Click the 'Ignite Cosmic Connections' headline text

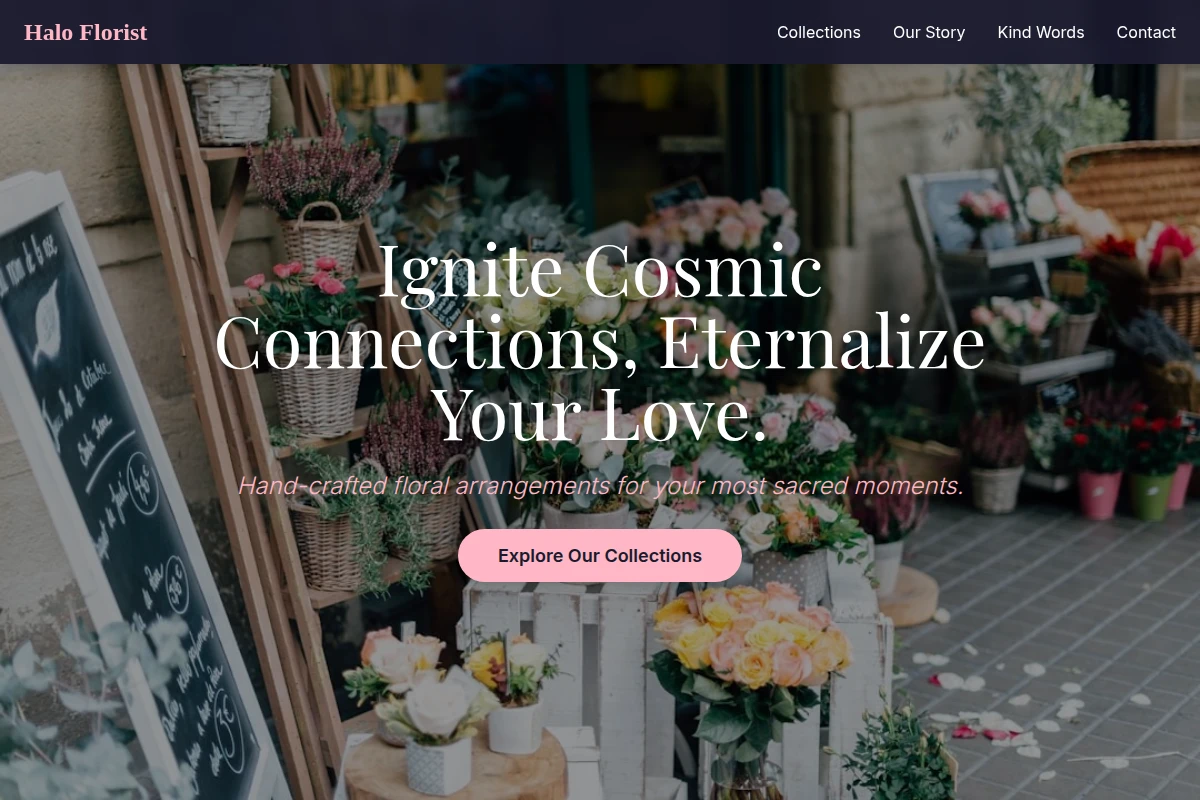click(x=600, y=342)
